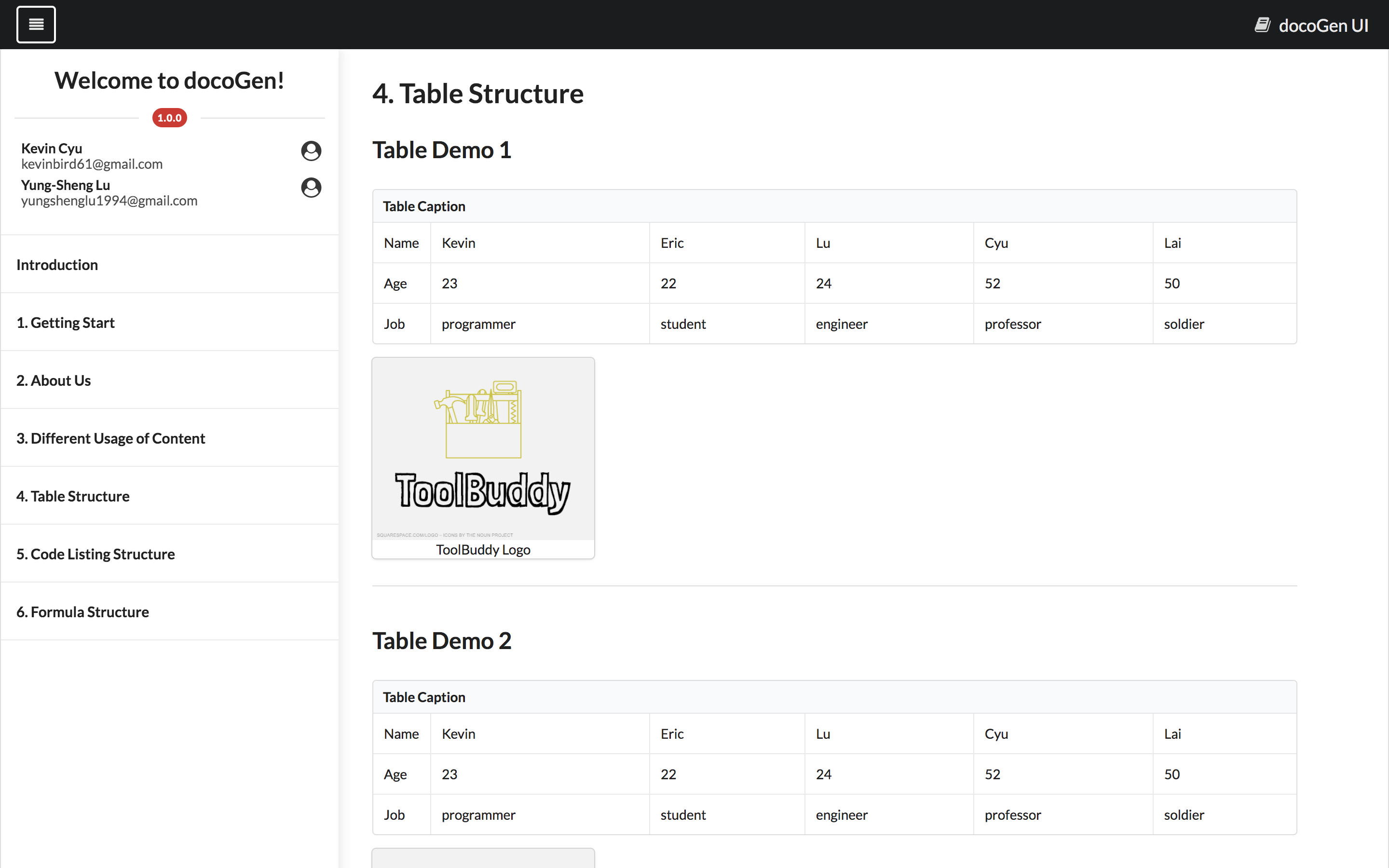The image size is (1389, 868).
Task: Toggle the hamburger sidebar menu button
Action: click(x=36, y=25)
